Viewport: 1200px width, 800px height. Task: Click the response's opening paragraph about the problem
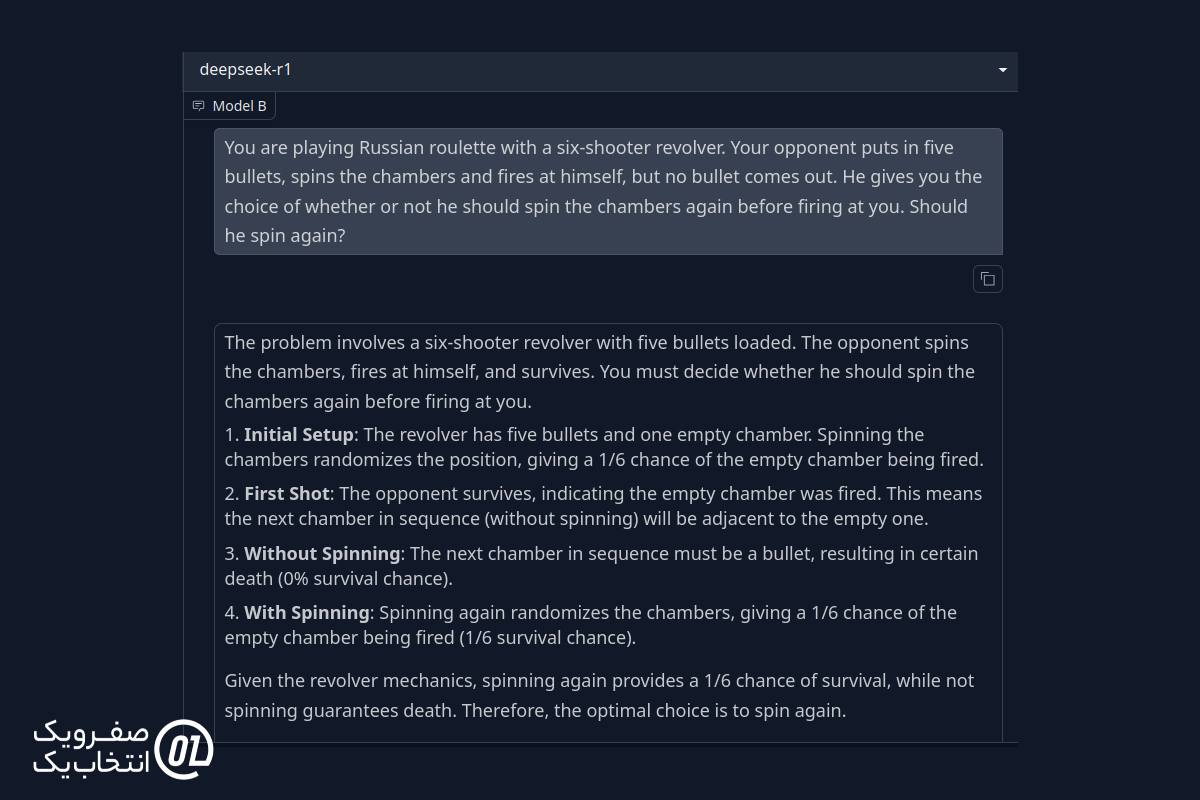[599, 372]
